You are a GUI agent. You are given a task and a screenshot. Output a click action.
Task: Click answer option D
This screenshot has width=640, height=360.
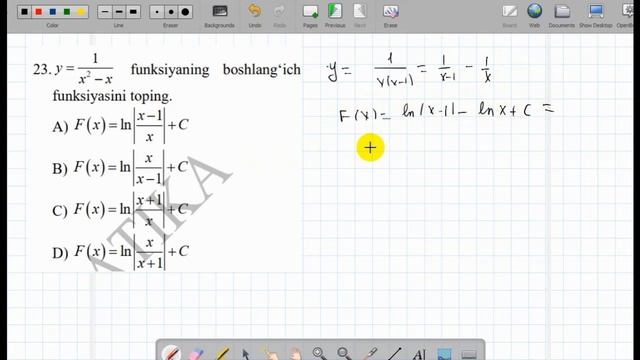(x=120, y=252)
